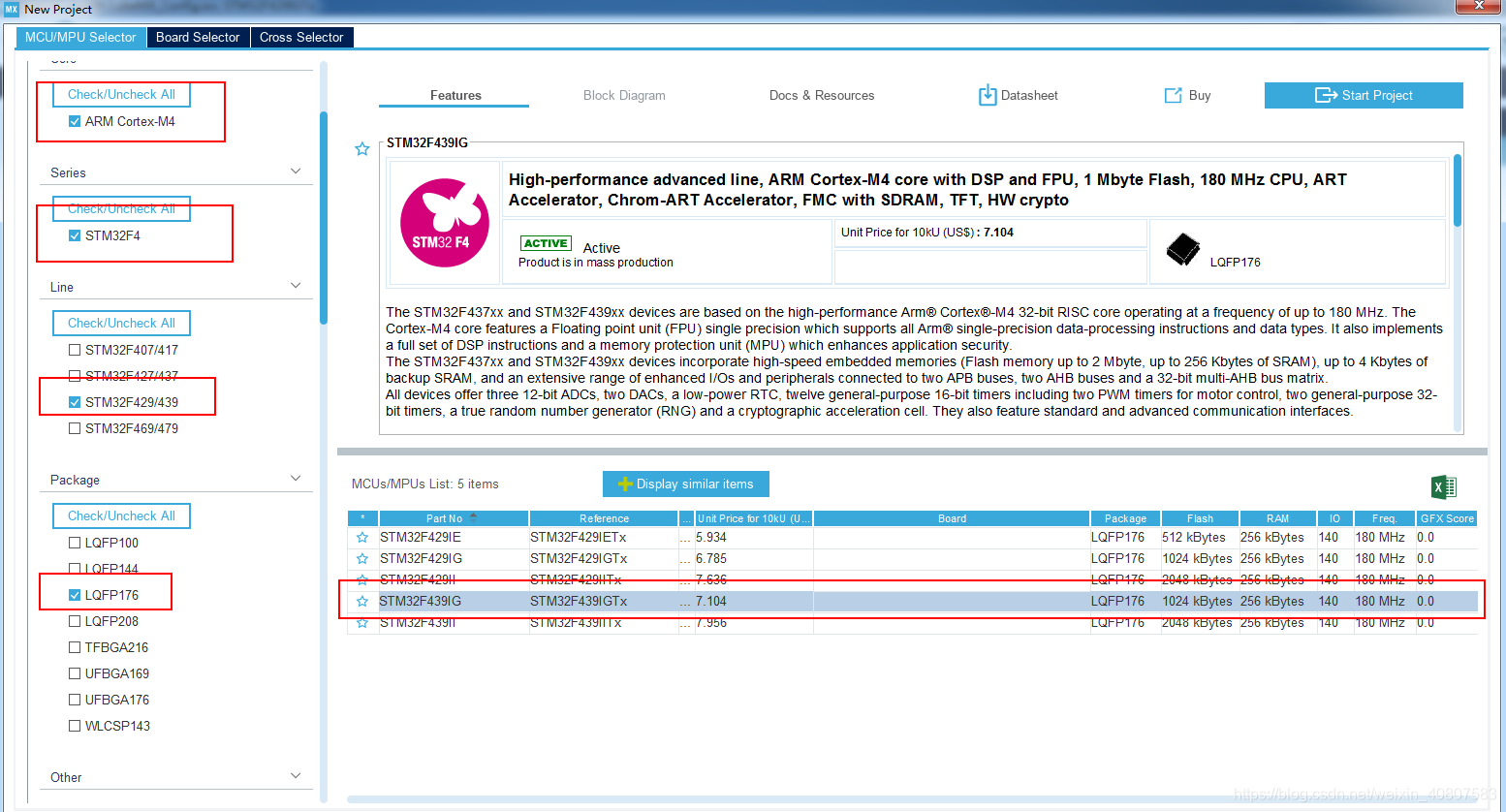This screenshot has width=1506, height=812.
Task: Switch to the Board Selector tab
Action: (198, 37)
